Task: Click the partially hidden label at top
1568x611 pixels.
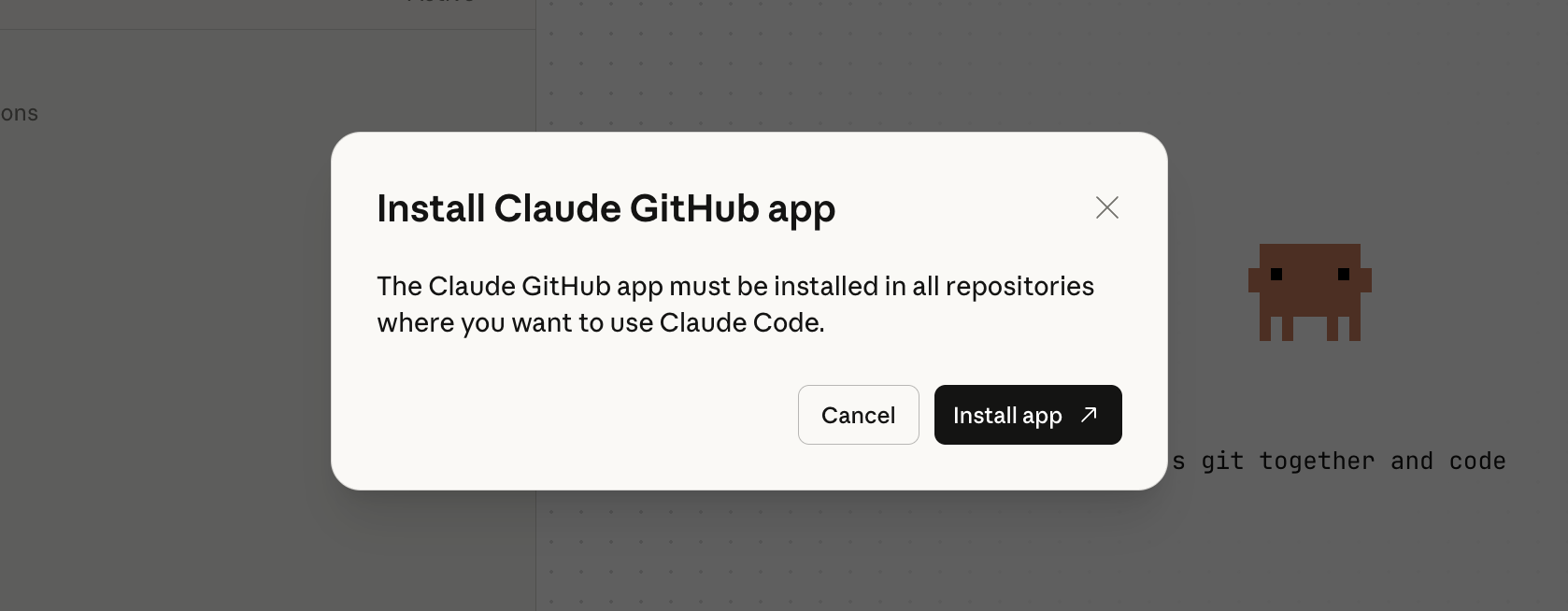Action: (441, 2)
